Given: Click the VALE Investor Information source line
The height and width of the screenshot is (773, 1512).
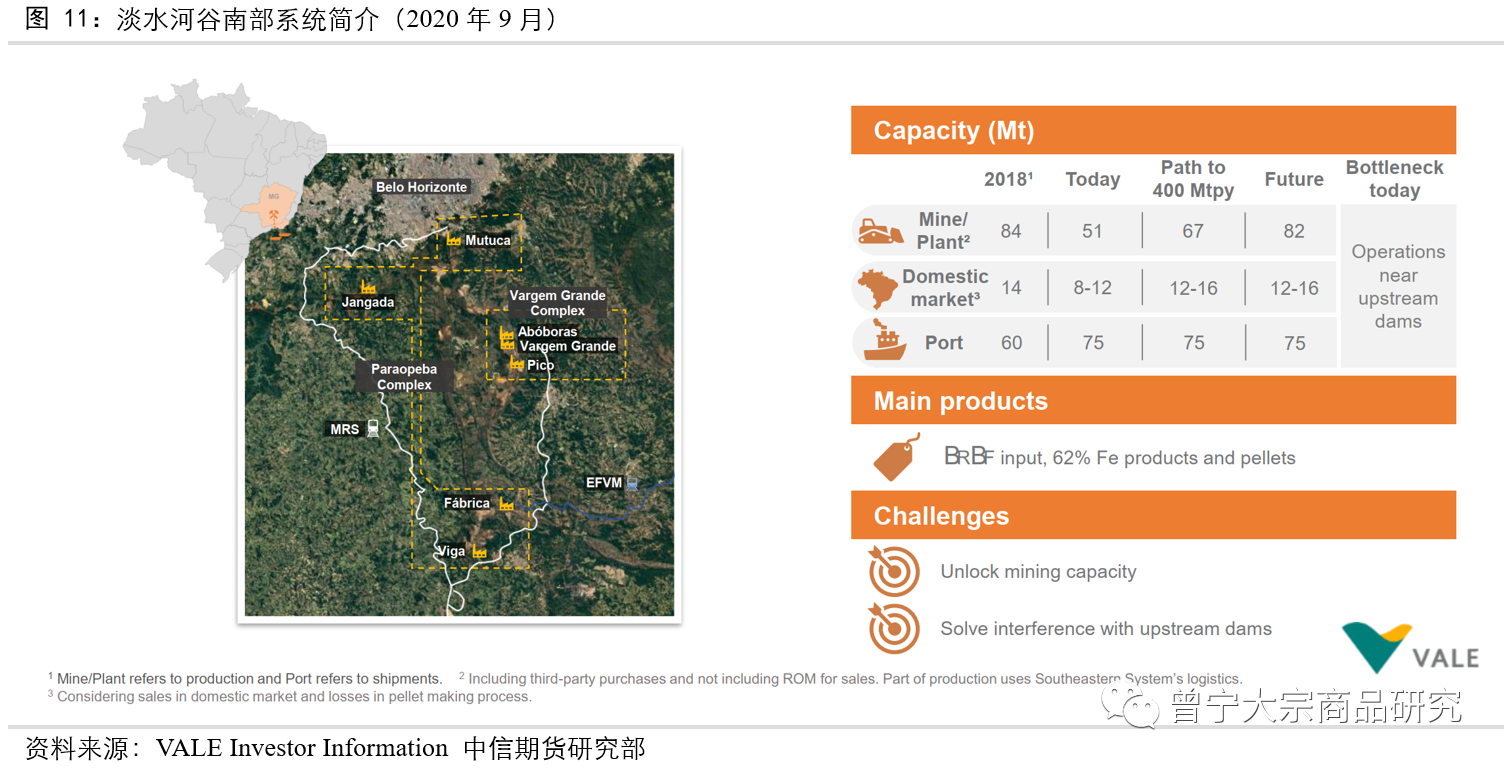Looking at the screenshot, I should pyautogui.click(x=335, y=748).
